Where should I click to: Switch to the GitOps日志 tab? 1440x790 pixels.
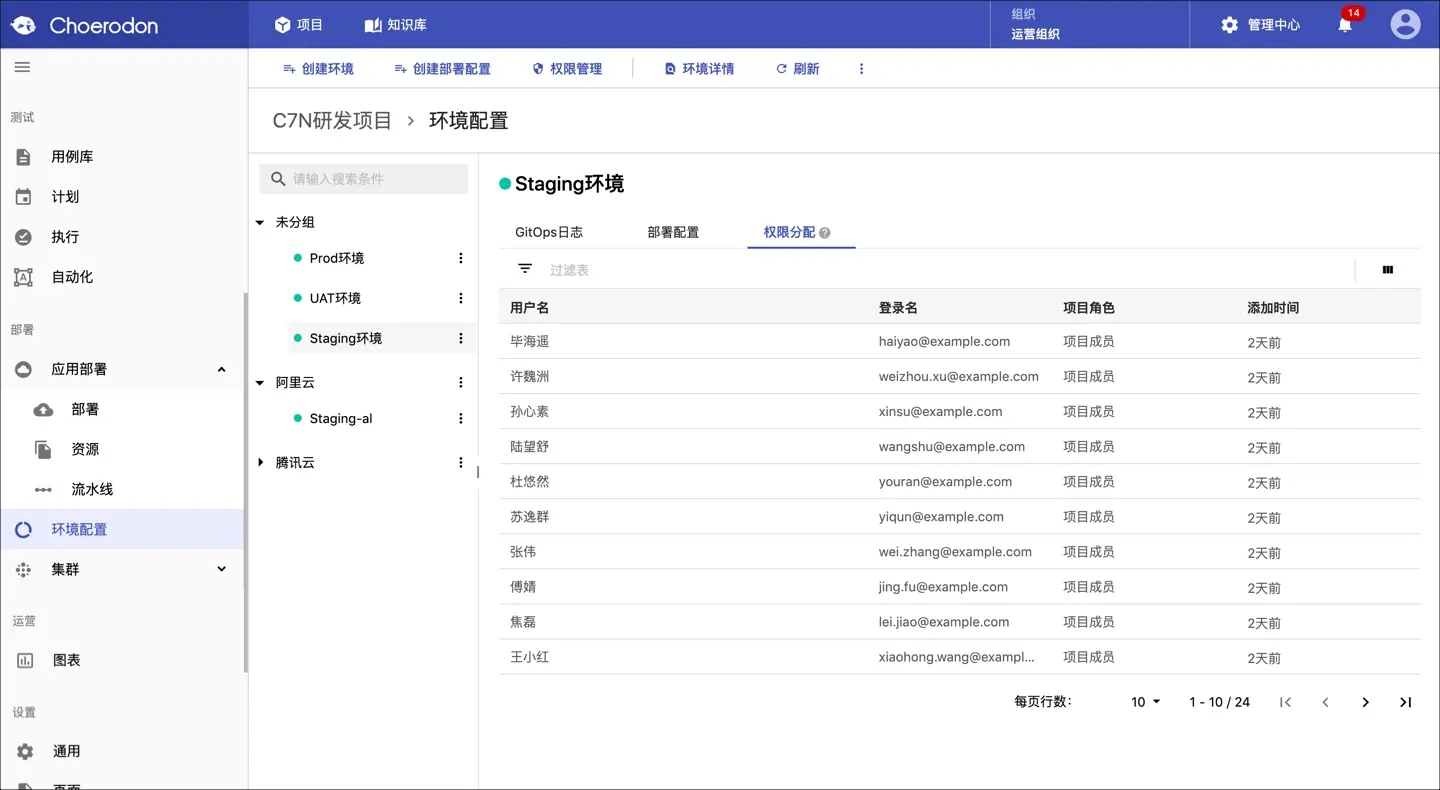tap(549, 232)
